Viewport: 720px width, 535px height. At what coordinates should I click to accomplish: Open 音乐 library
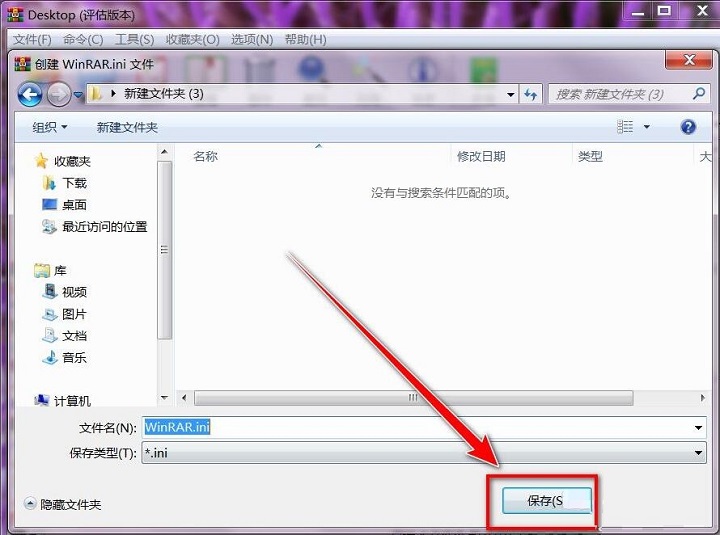(x=74, y=357)
